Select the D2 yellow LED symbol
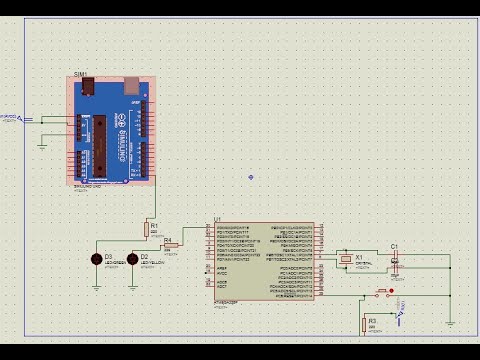480x360 pixels. tap(133, 259)
